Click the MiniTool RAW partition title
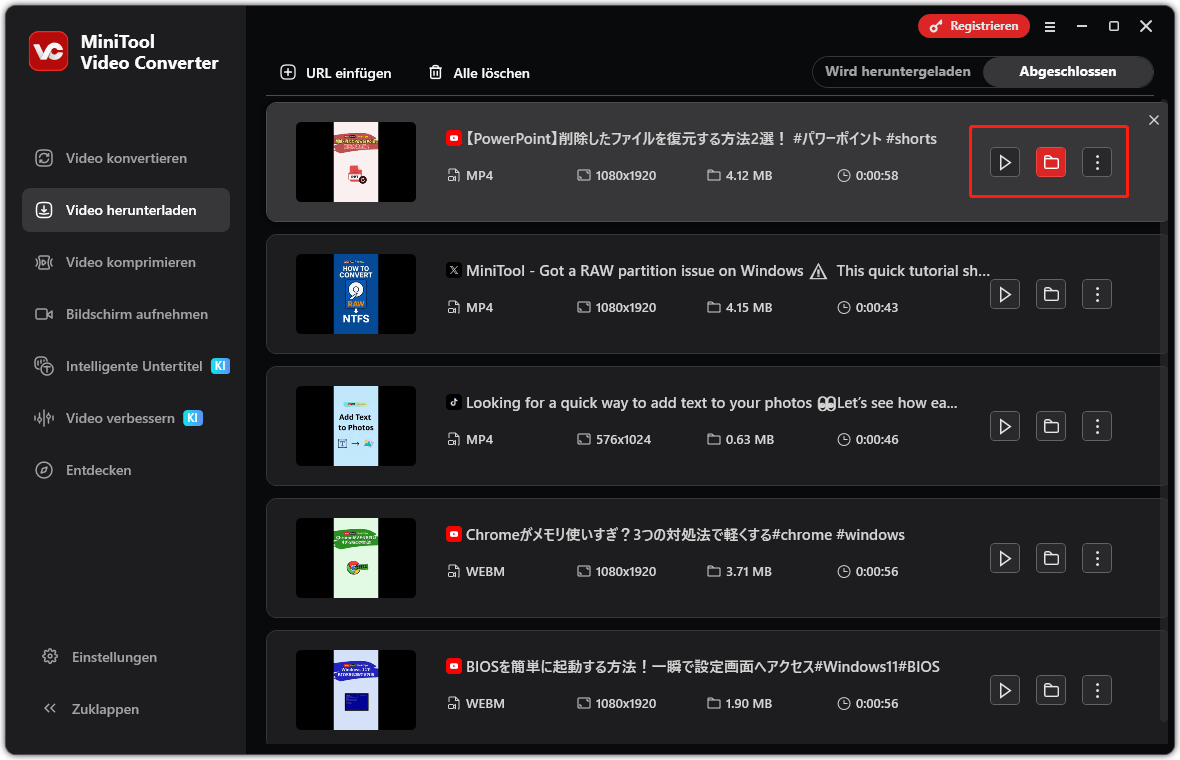The image size is (1180, 760). 727,271
